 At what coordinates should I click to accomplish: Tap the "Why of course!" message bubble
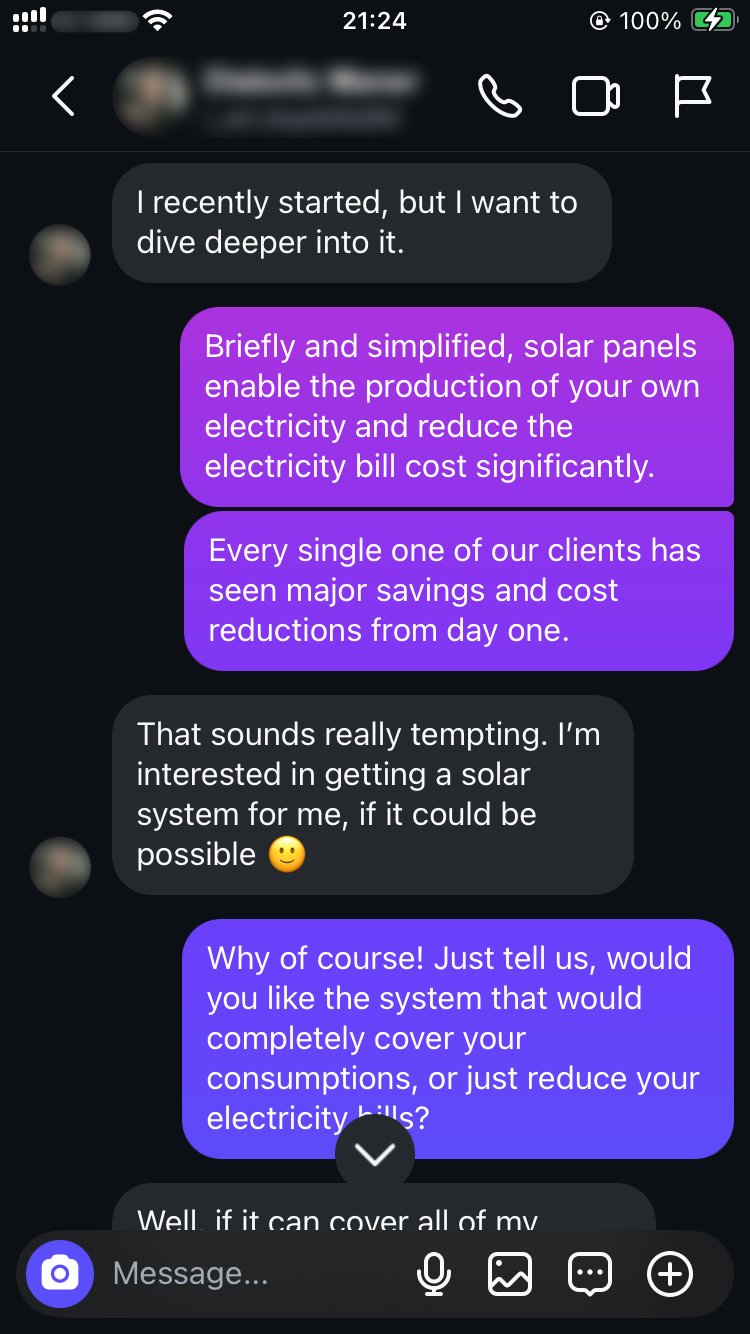click(457, 1036)
